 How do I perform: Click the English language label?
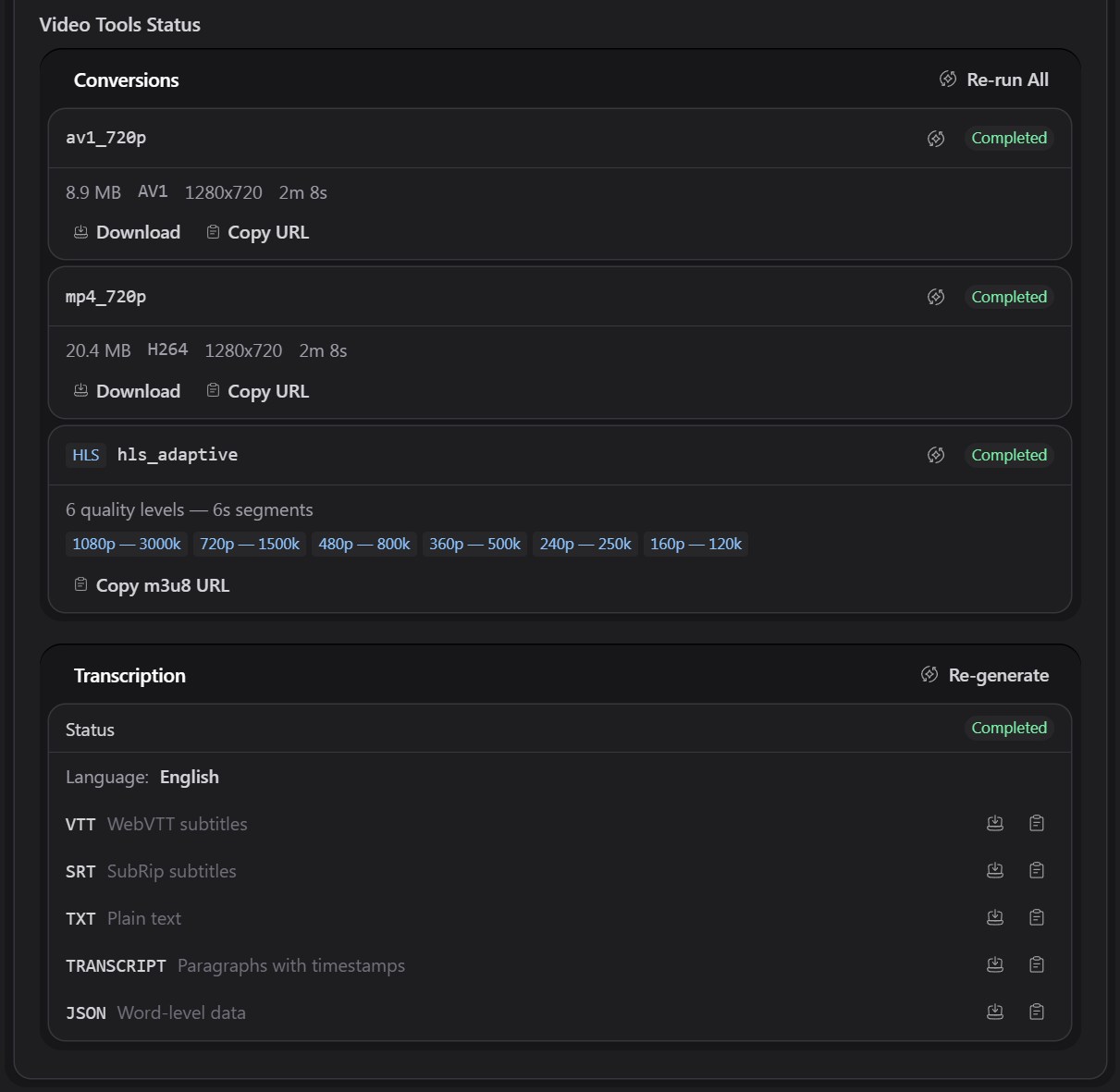[189, 777]
